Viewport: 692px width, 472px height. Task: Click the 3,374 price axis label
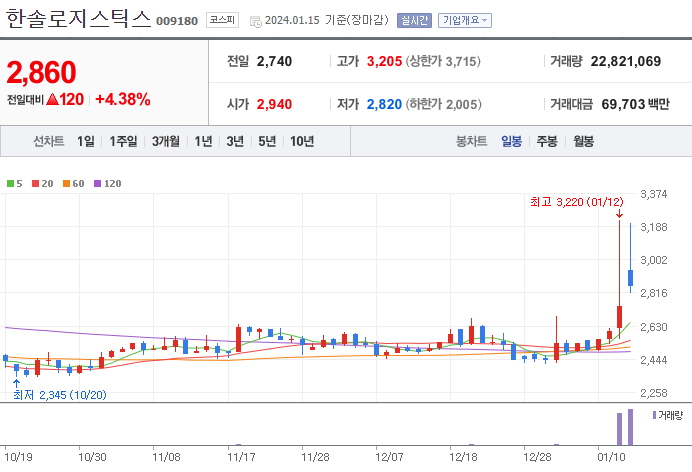tap(654, 194)
